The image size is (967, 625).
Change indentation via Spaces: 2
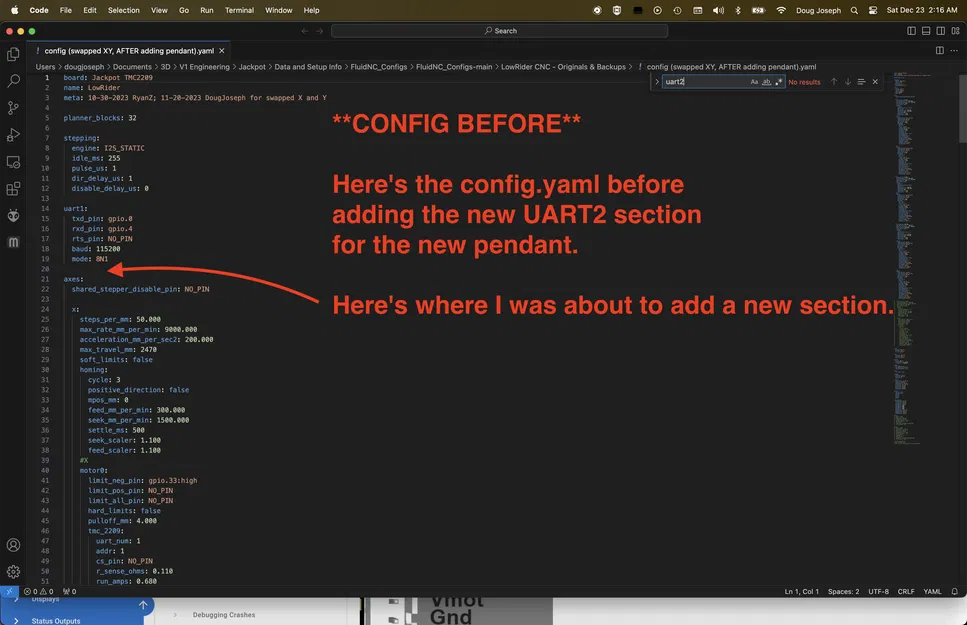843,591
